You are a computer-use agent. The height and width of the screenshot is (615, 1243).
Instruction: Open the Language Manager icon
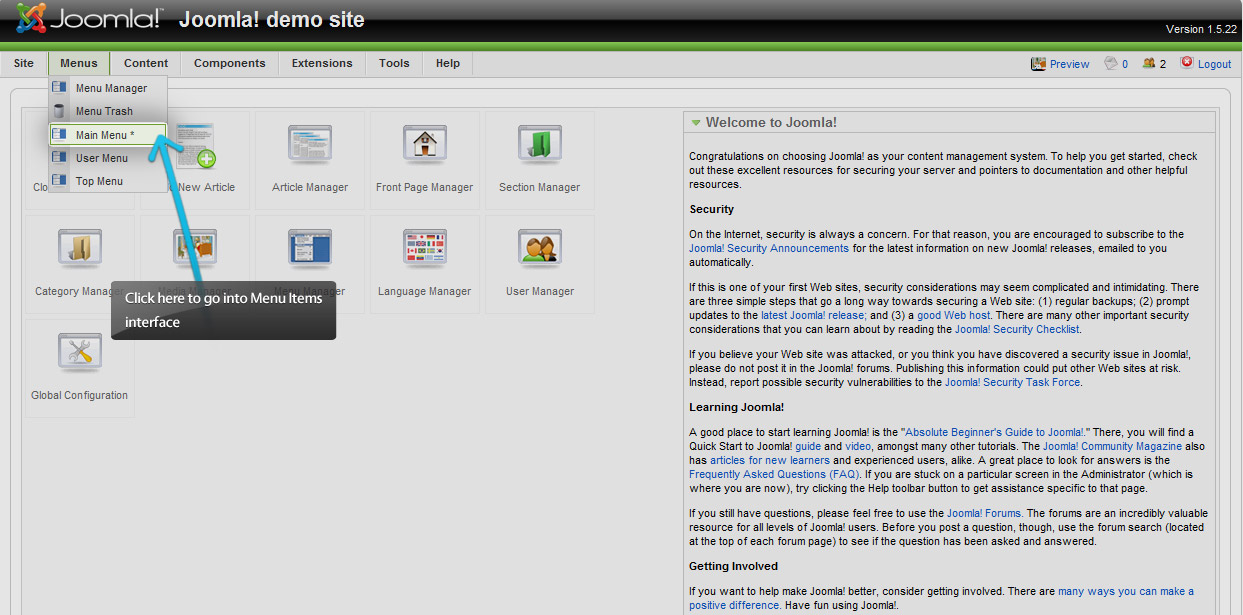(x=425, y=264)
